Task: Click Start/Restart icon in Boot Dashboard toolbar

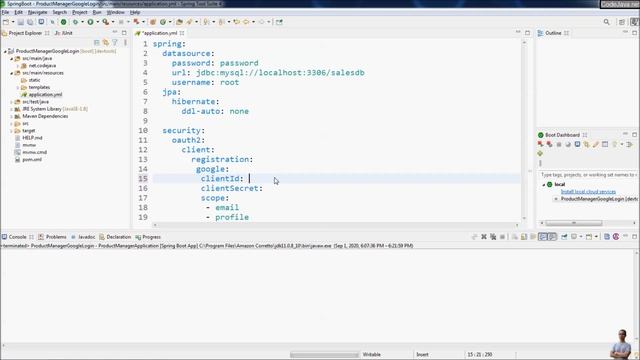Action: tap(540, 144)
